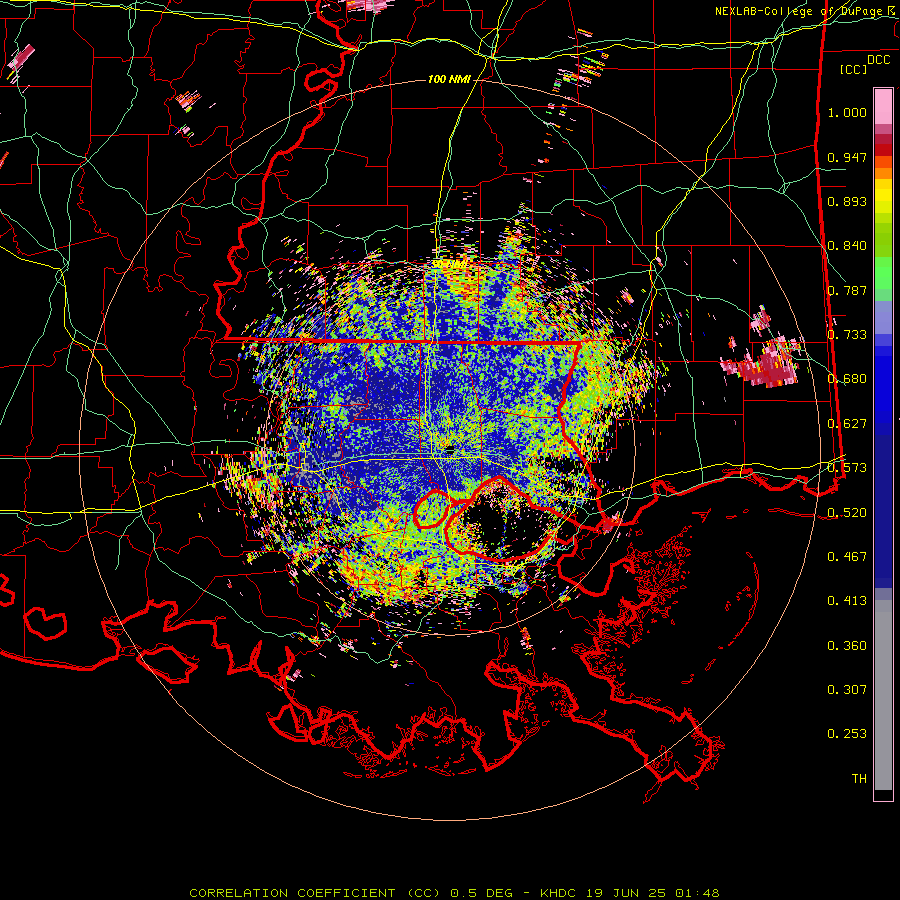The image size is (900, 900).
Task: Select the red 0.947 segment of the color bar
Action: point(883,150)
